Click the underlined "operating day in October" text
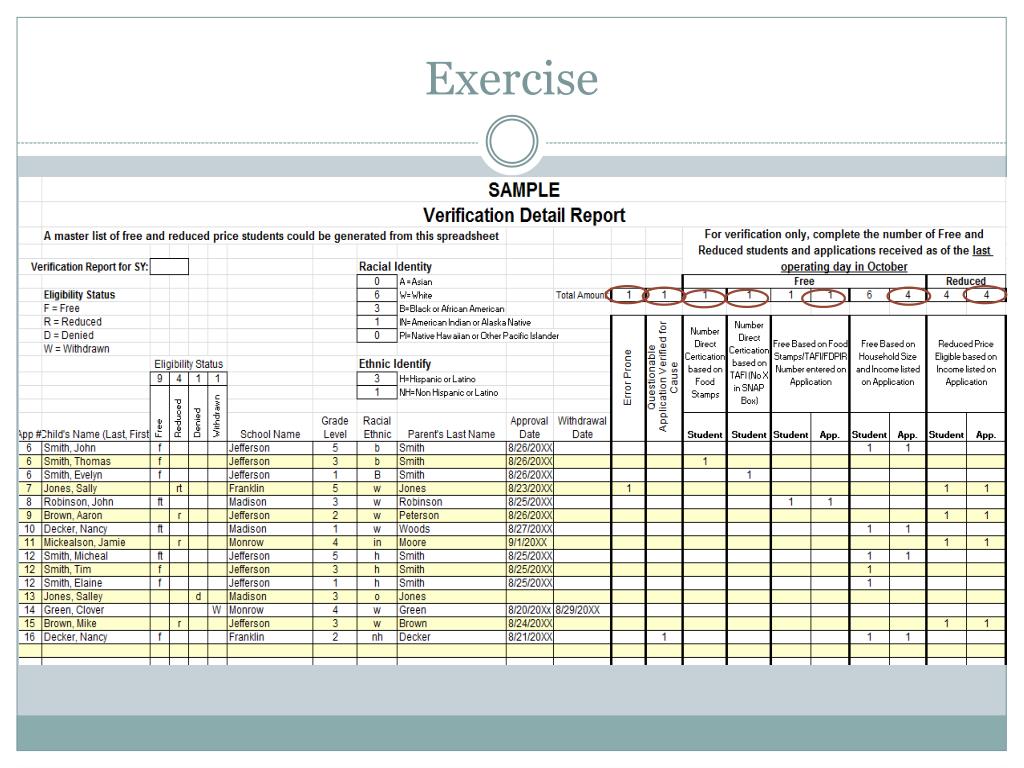 coord(844,266)
